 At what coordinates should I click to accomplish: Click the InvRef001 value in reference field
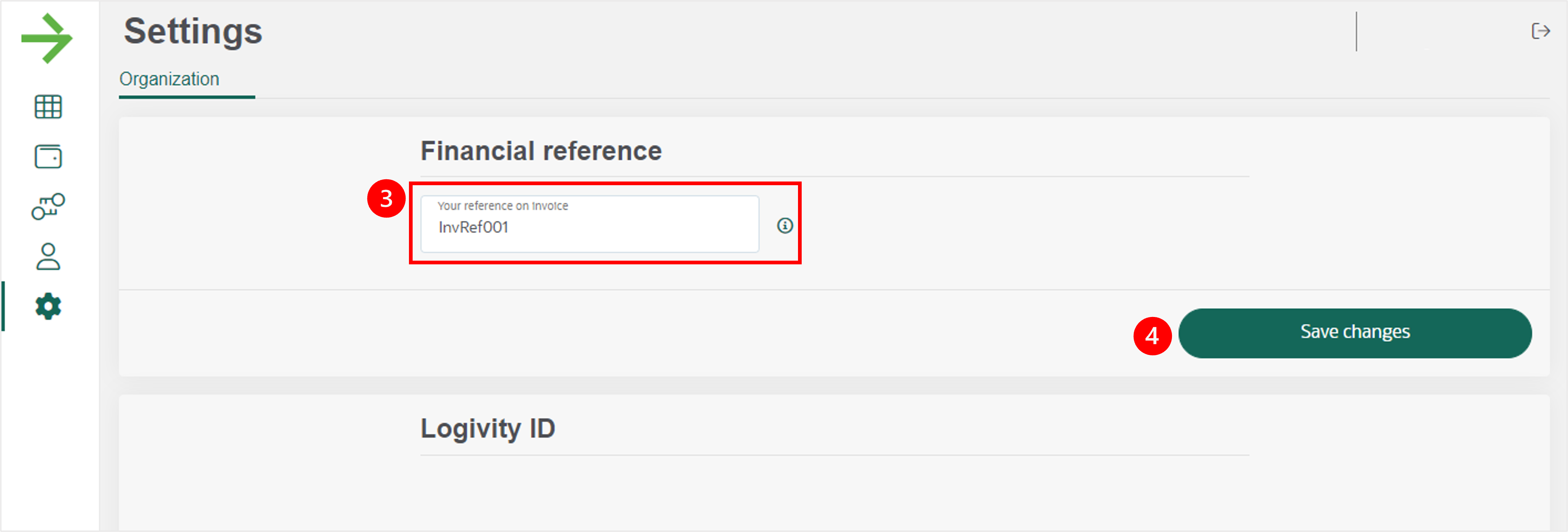point(473,228)
